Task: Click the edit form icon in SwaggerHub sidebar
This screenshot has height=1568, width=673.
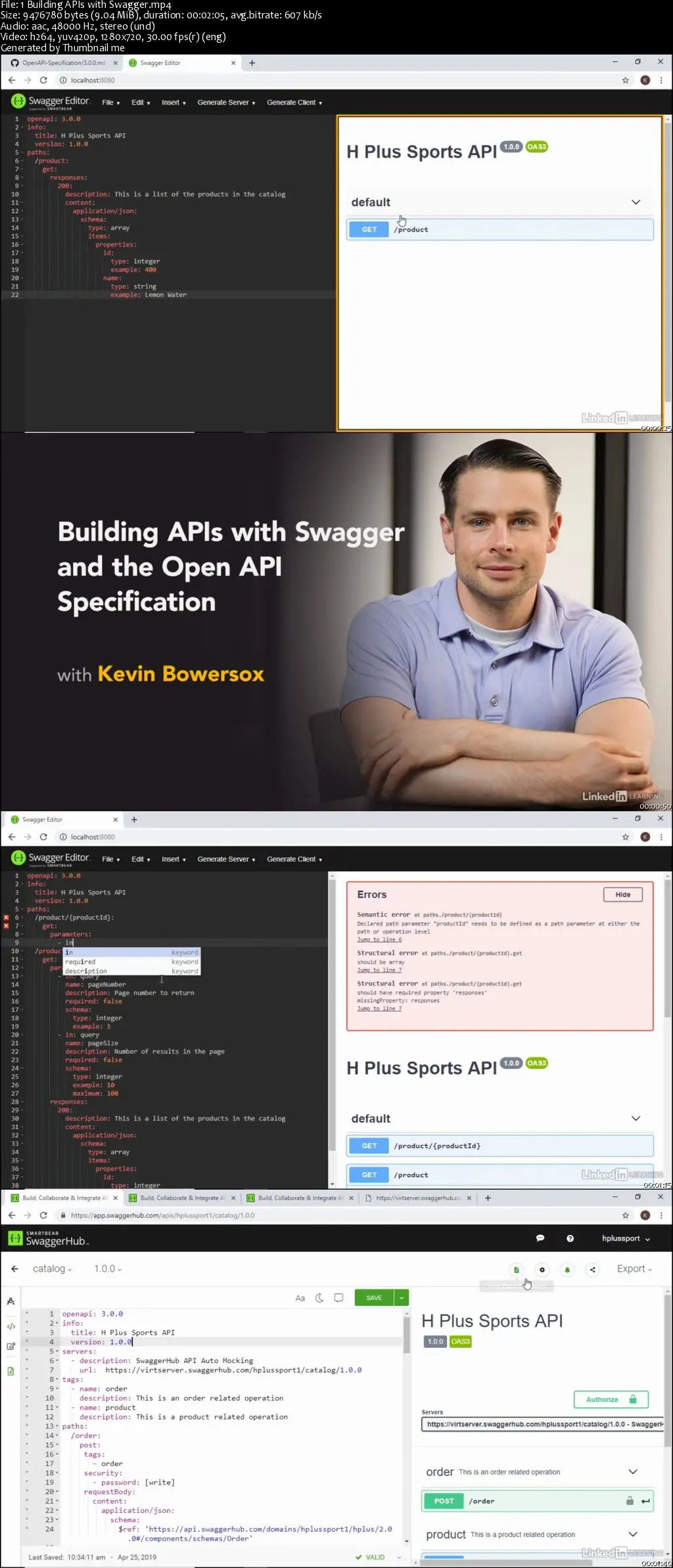Action: pos(11,1346)
